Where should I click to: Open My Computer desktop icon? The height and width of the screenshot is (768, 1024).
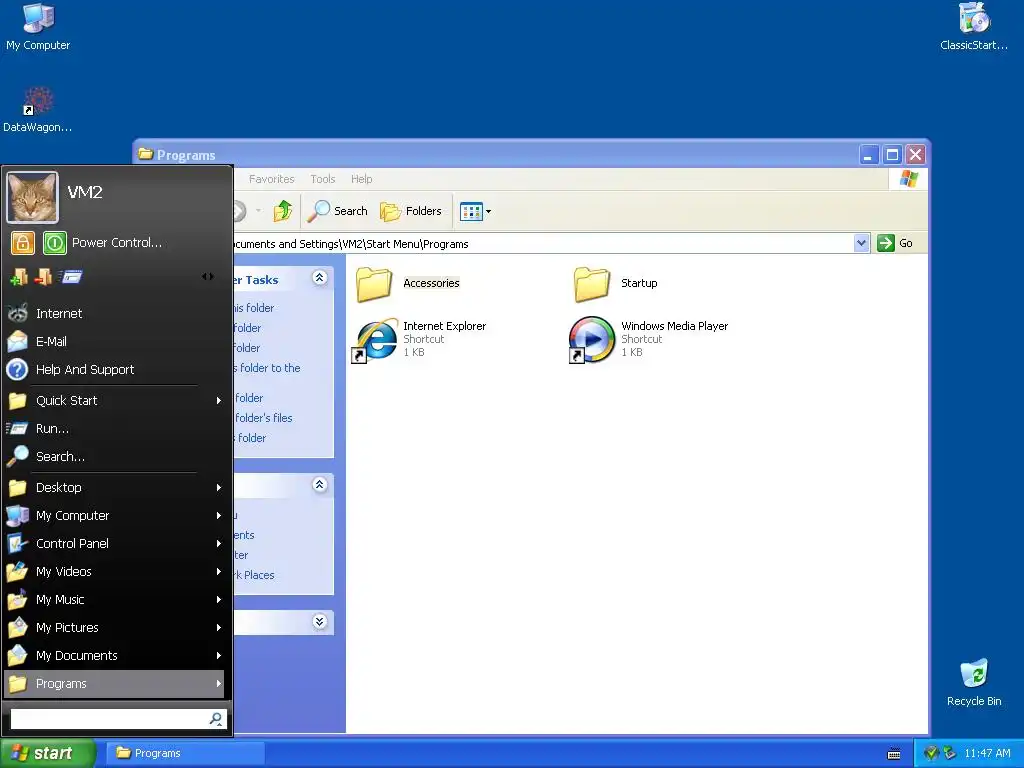click(38, 26)
